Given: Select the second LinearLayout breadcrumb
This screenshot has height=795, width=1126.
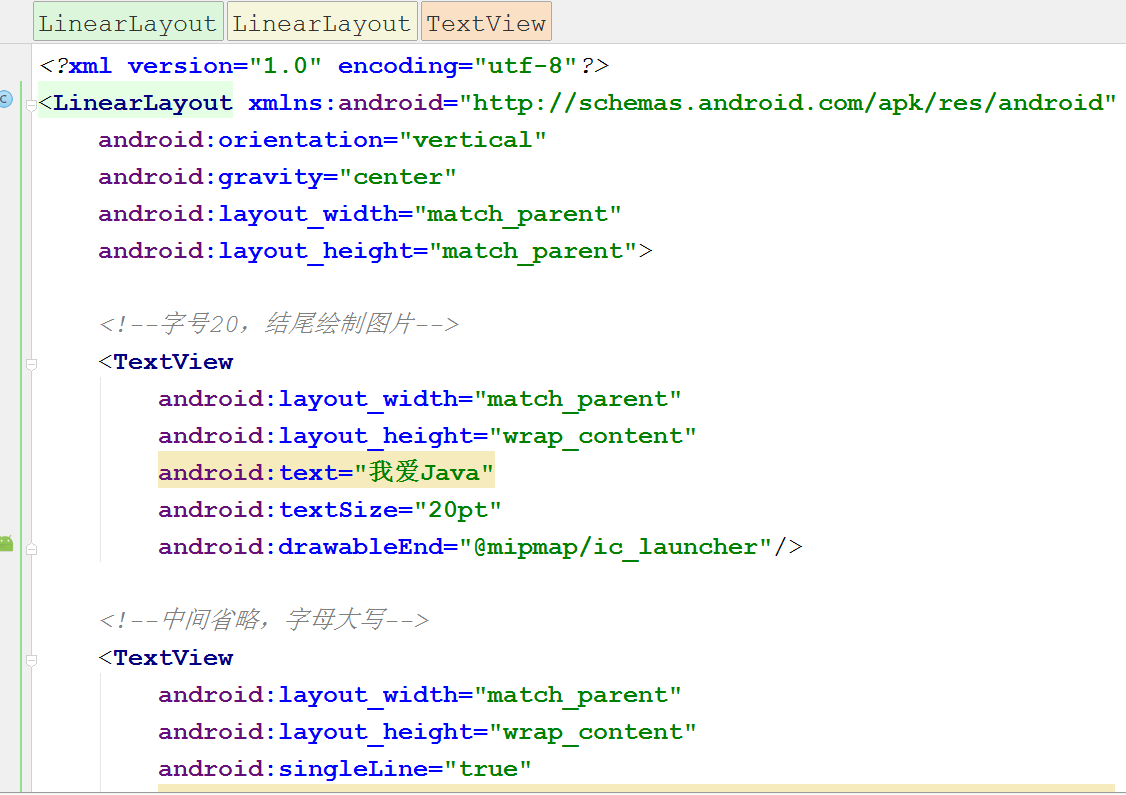Looking at the screenshot, I should (x=322, y=22).
